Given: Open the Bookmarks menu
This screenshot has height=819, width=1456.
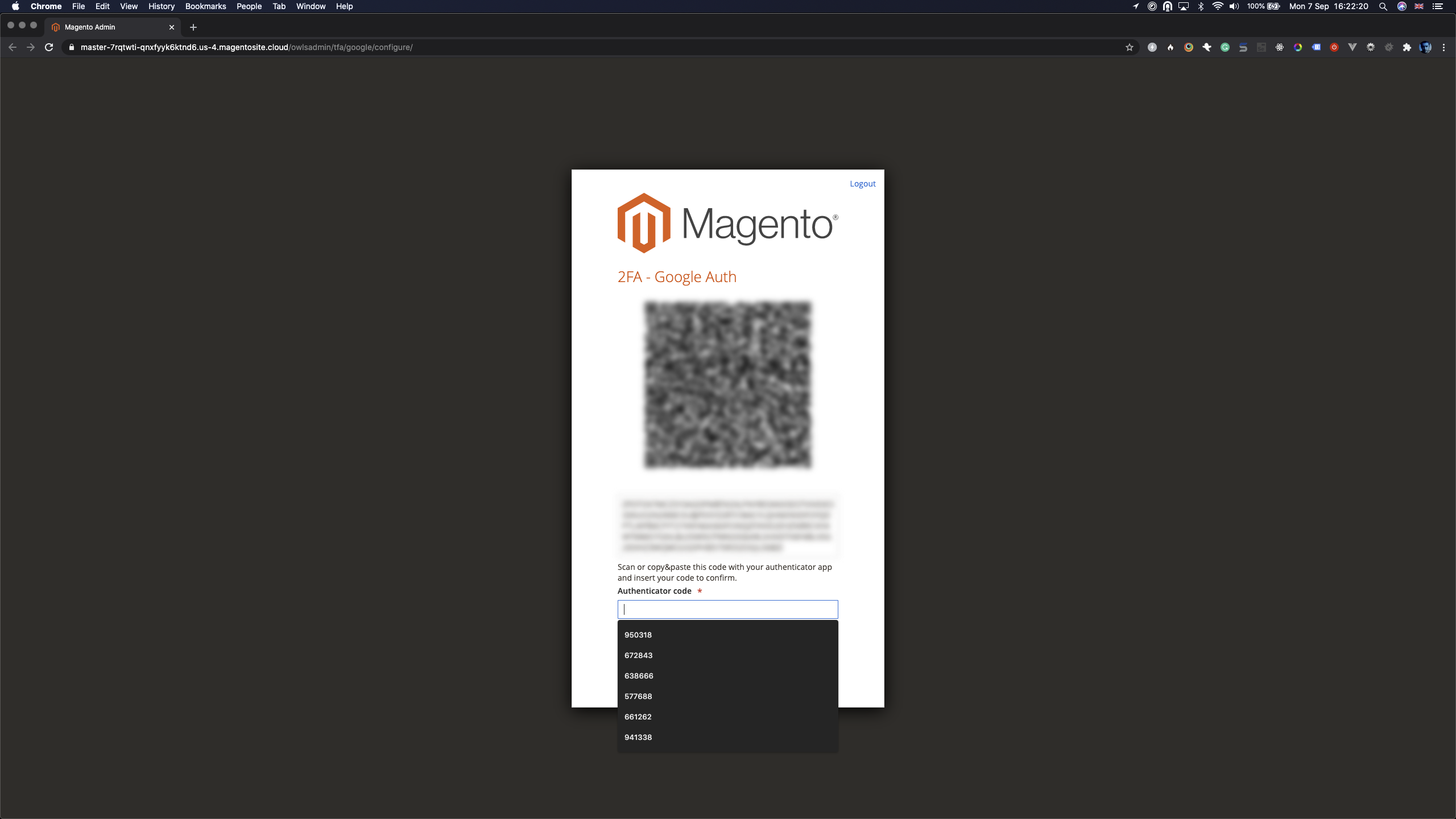Looking at the screenshot, I should 205,6.
